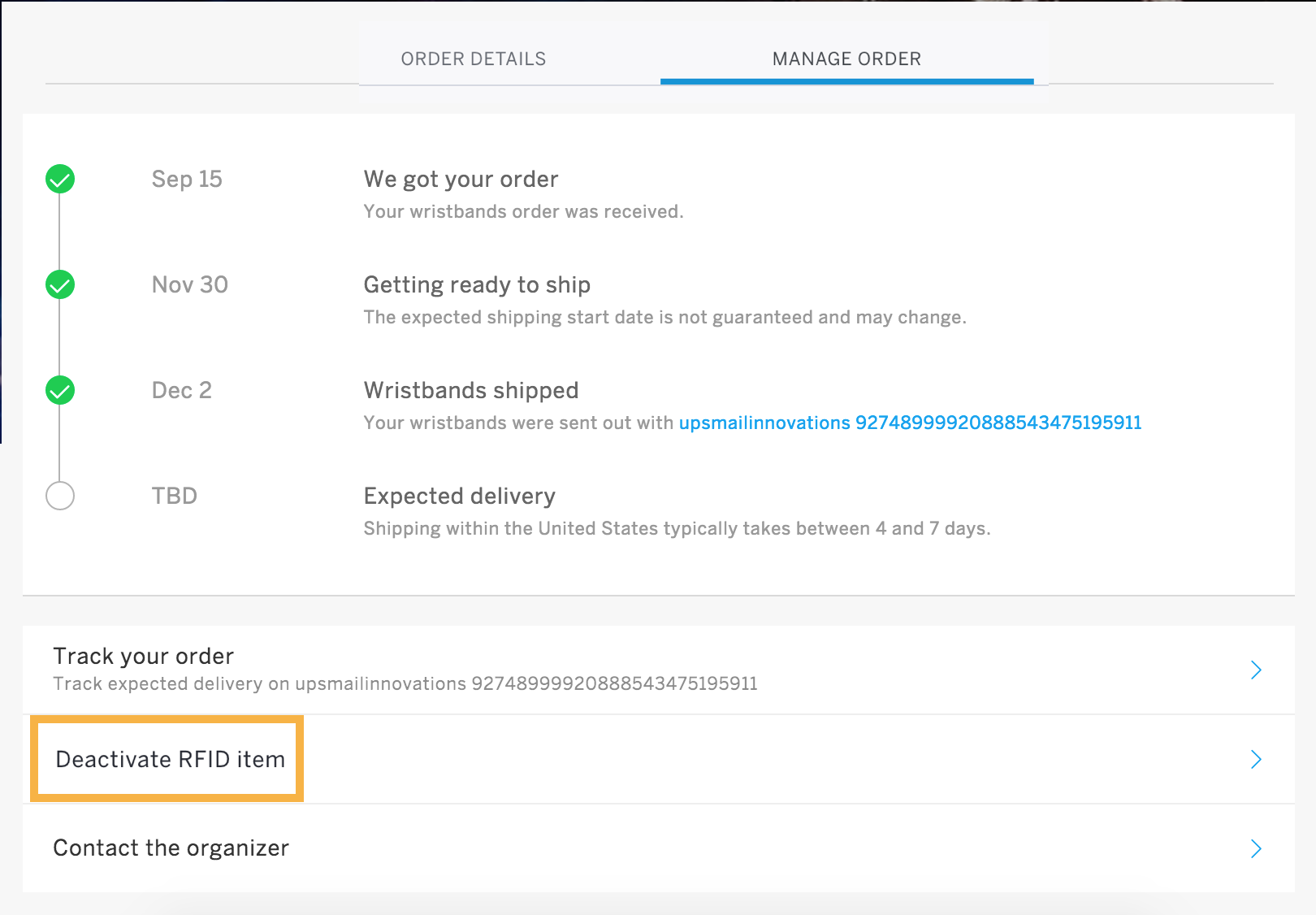Click the "We got your order" heading
Viewport: 1316px width, 915px height.
(461, 179)
